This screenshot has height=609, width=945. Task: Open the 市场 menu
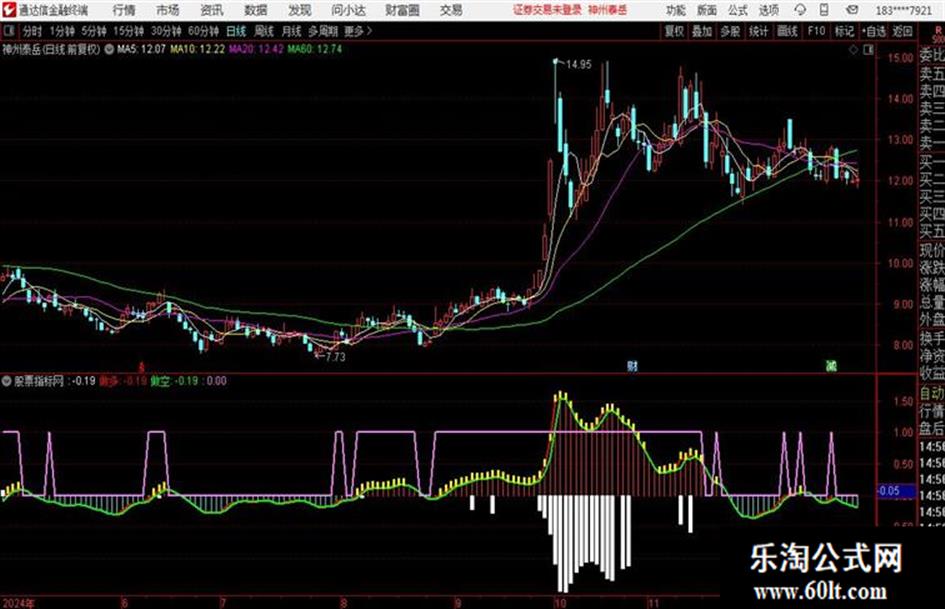(x=168, y=10)
